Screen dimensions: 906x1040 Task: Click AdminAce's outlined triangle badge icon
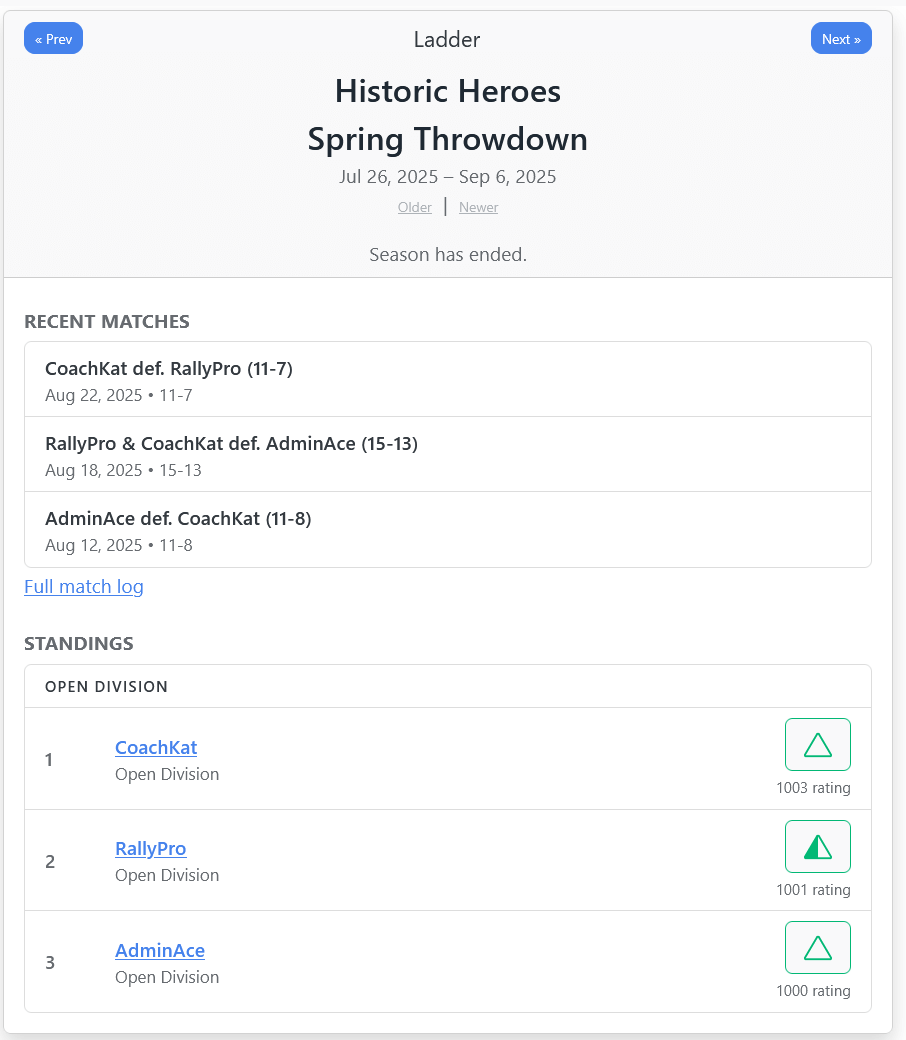(817, 948)
